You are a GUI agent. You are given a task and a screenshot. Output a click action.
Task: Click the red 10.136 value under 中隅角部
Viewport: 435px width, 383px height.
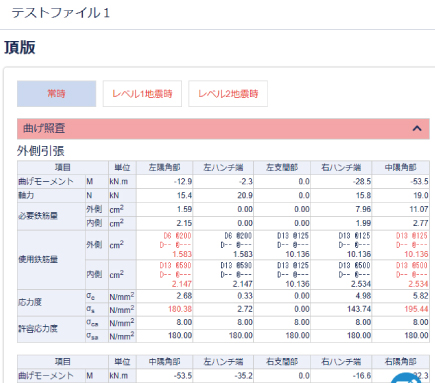pyautogui.click(x=416, y=254)
